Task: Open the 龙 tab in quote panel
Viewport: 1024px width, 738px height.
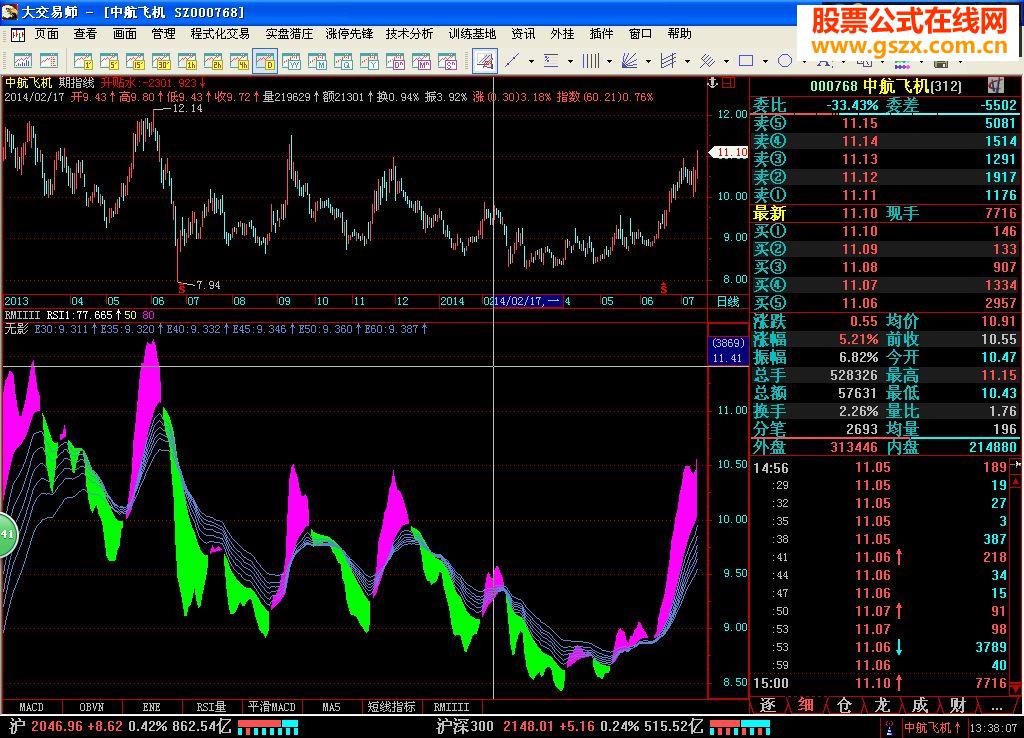Action: (x=882, y=705)
